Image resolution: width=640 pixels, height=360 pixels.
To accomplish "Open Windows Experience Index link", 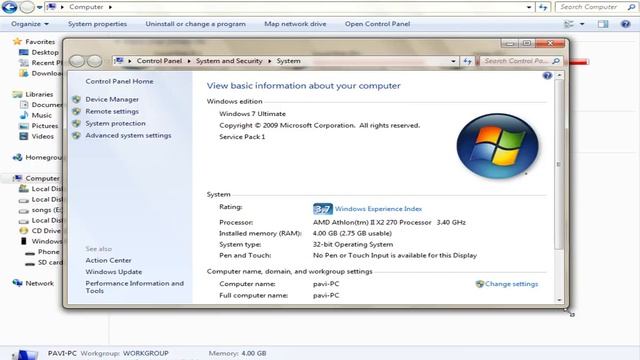I will pos(378,209).
